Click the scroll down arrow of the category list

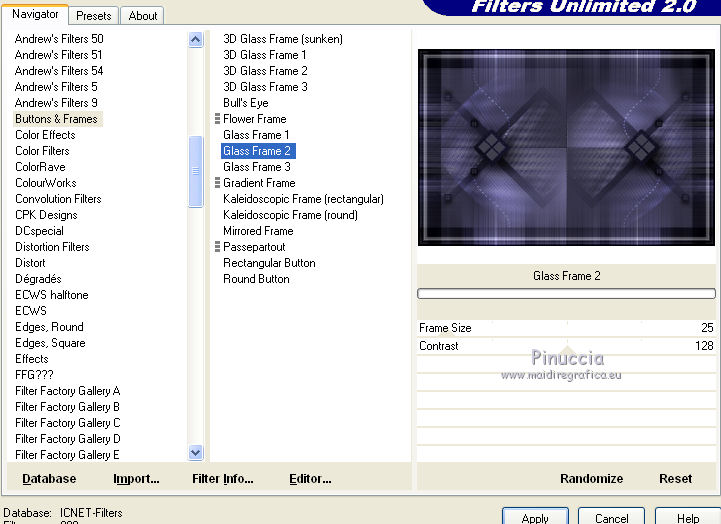point(195,453)
